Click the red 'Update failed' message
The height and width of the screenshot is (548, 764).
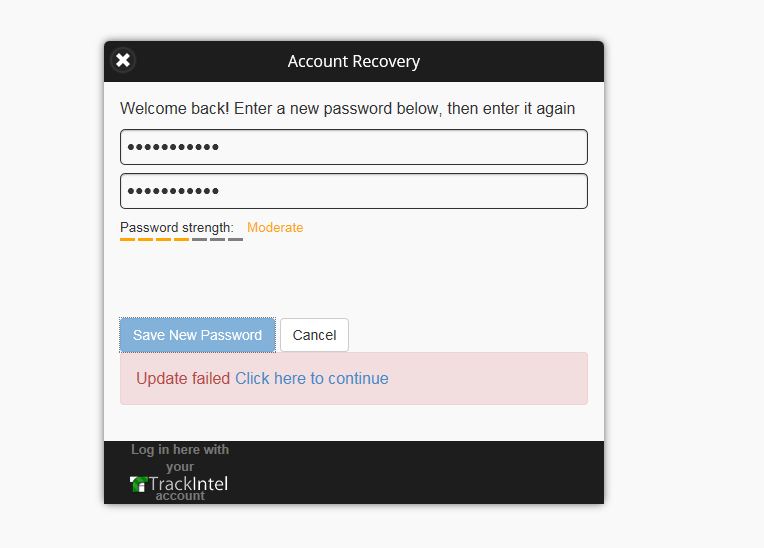coord(183,378)
